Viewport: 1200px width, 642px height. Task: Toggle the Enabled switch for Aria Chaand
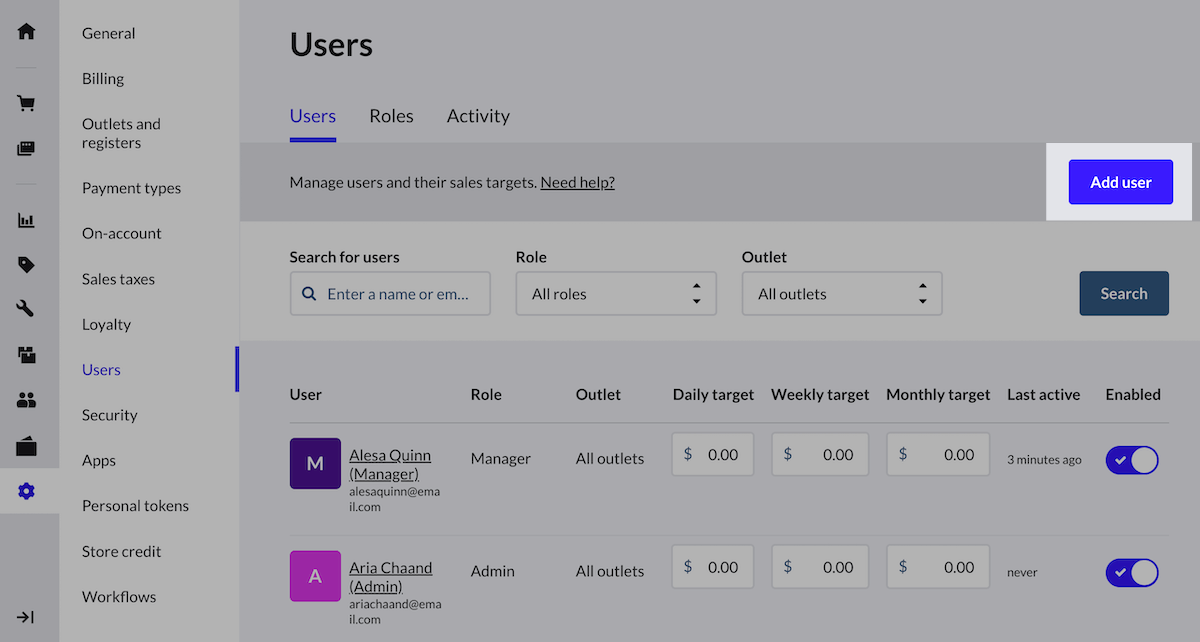[1132, 572]
